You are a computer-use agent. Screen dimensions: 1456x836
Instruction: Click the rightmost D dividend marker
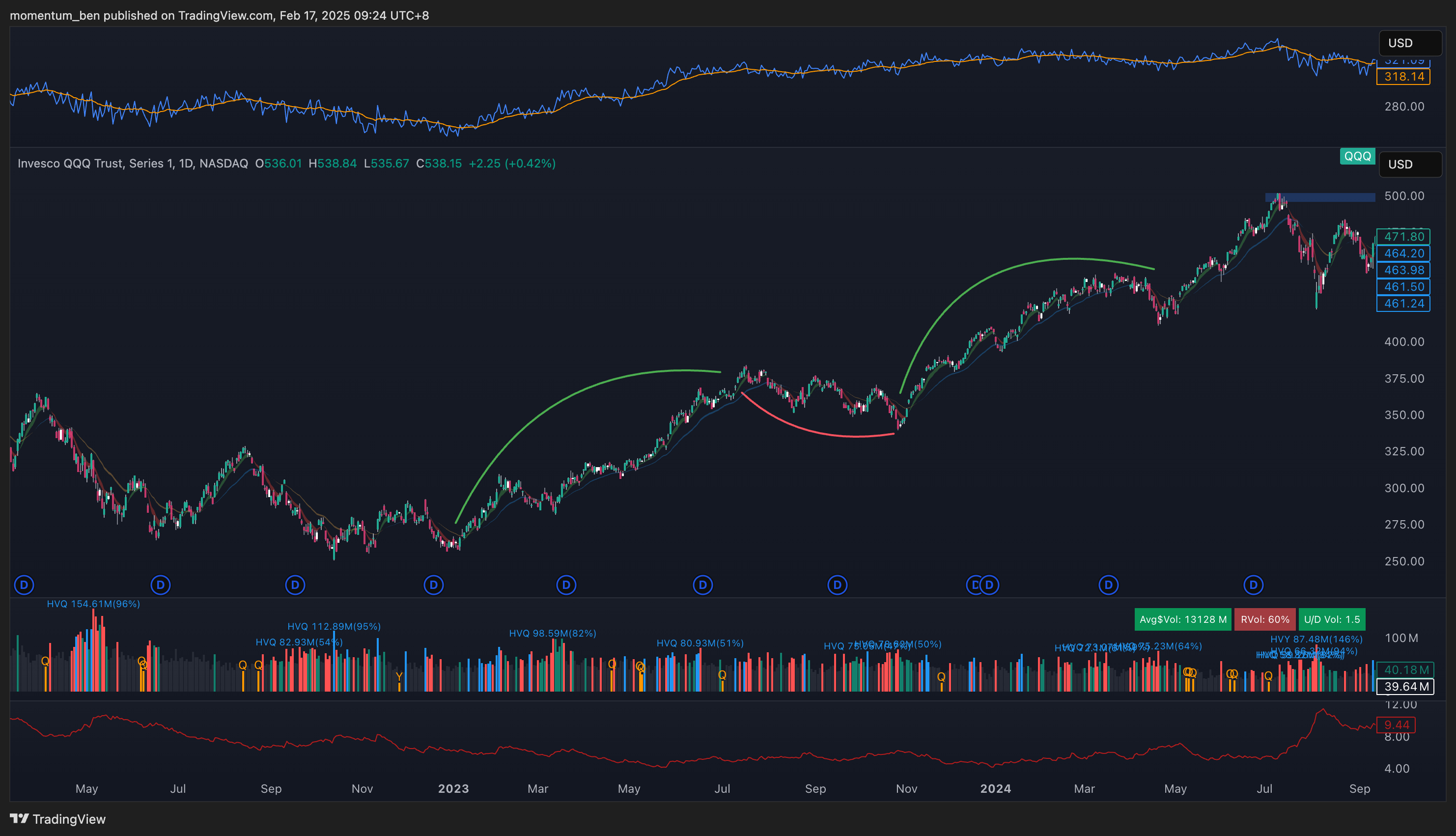[1253, 585]
